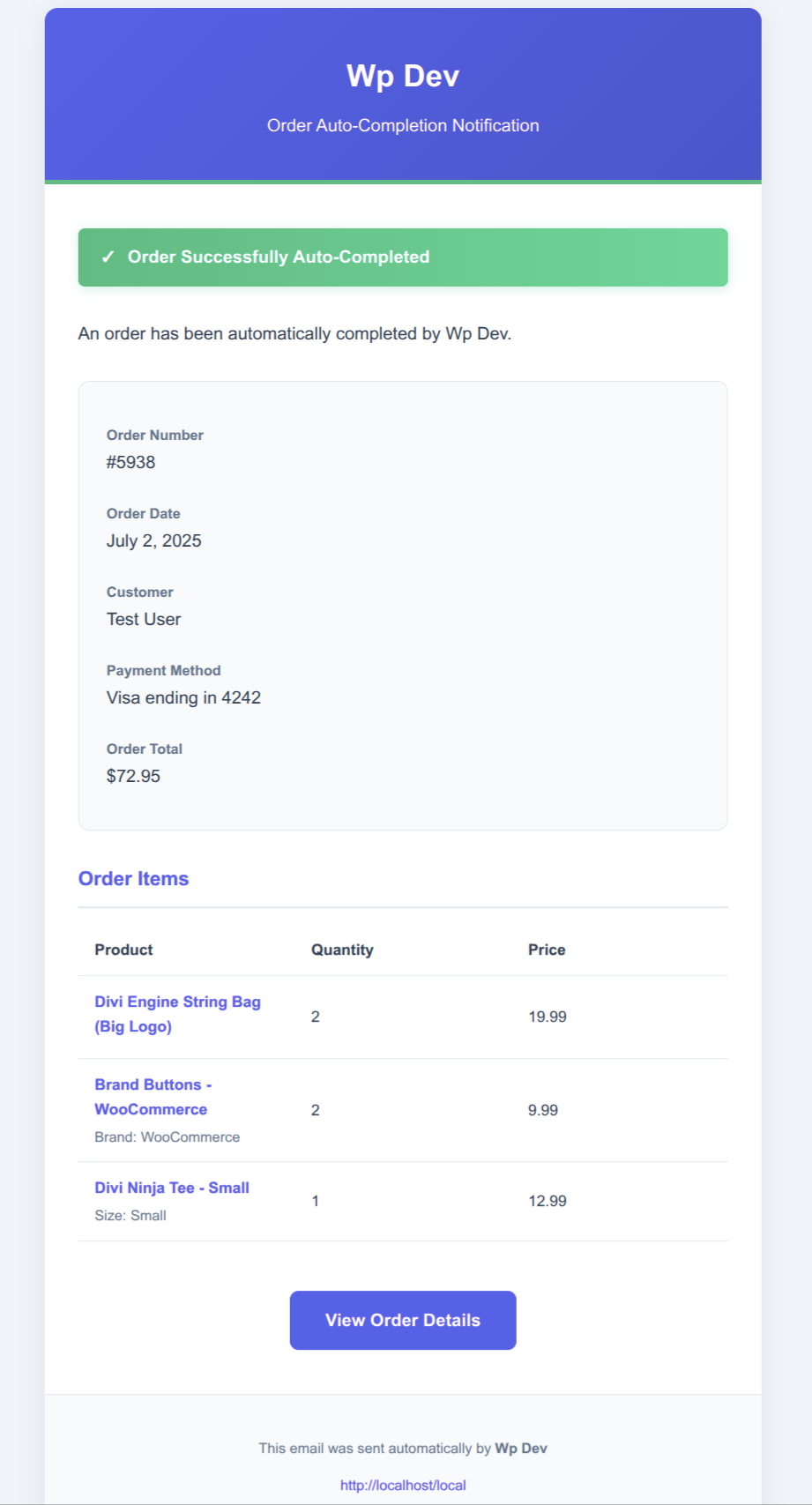Viewport: 812px width, 1505px height.
Task: Open the Divi Ninja Tee - Small link
Action: (x=172, y=1188)
